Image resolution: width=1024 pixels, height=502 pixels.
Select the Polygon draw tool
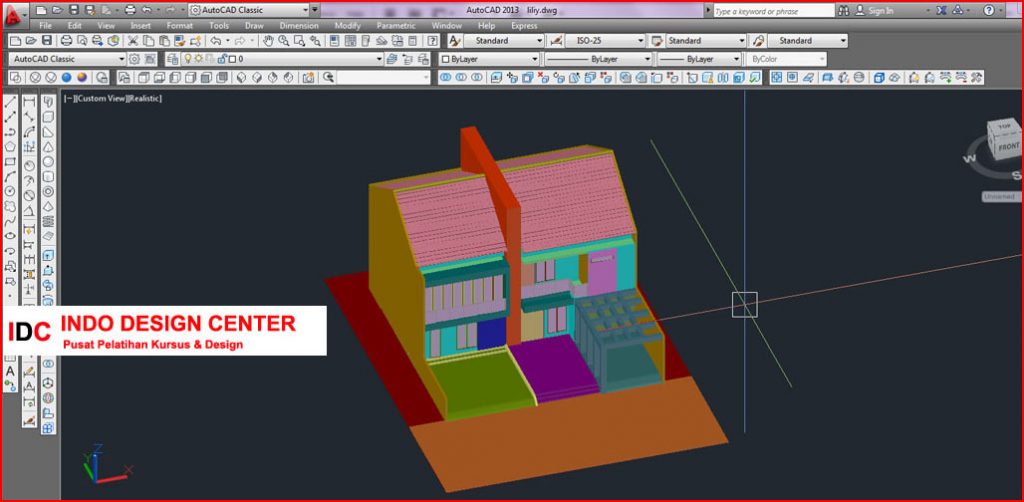pyautogui.click(x=10, y=147)
